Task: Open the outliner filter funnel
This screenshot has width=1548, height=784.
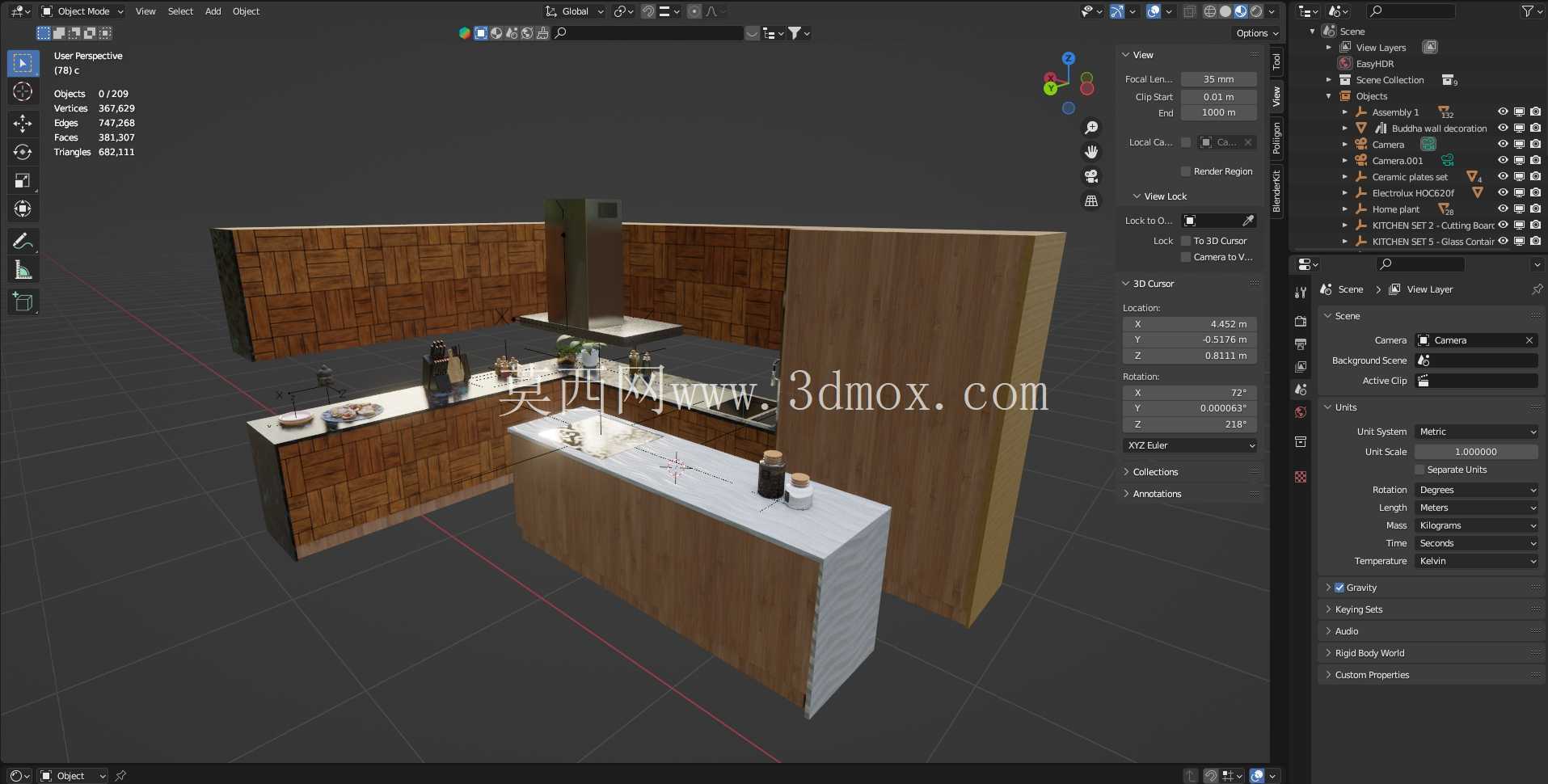Action: 1527,11
